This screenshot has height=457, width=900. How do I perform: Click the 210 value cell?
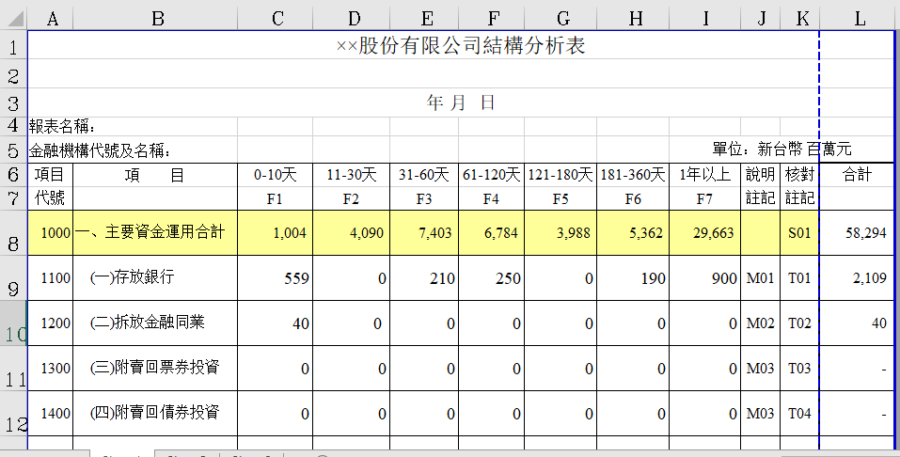tap(424, 278)
